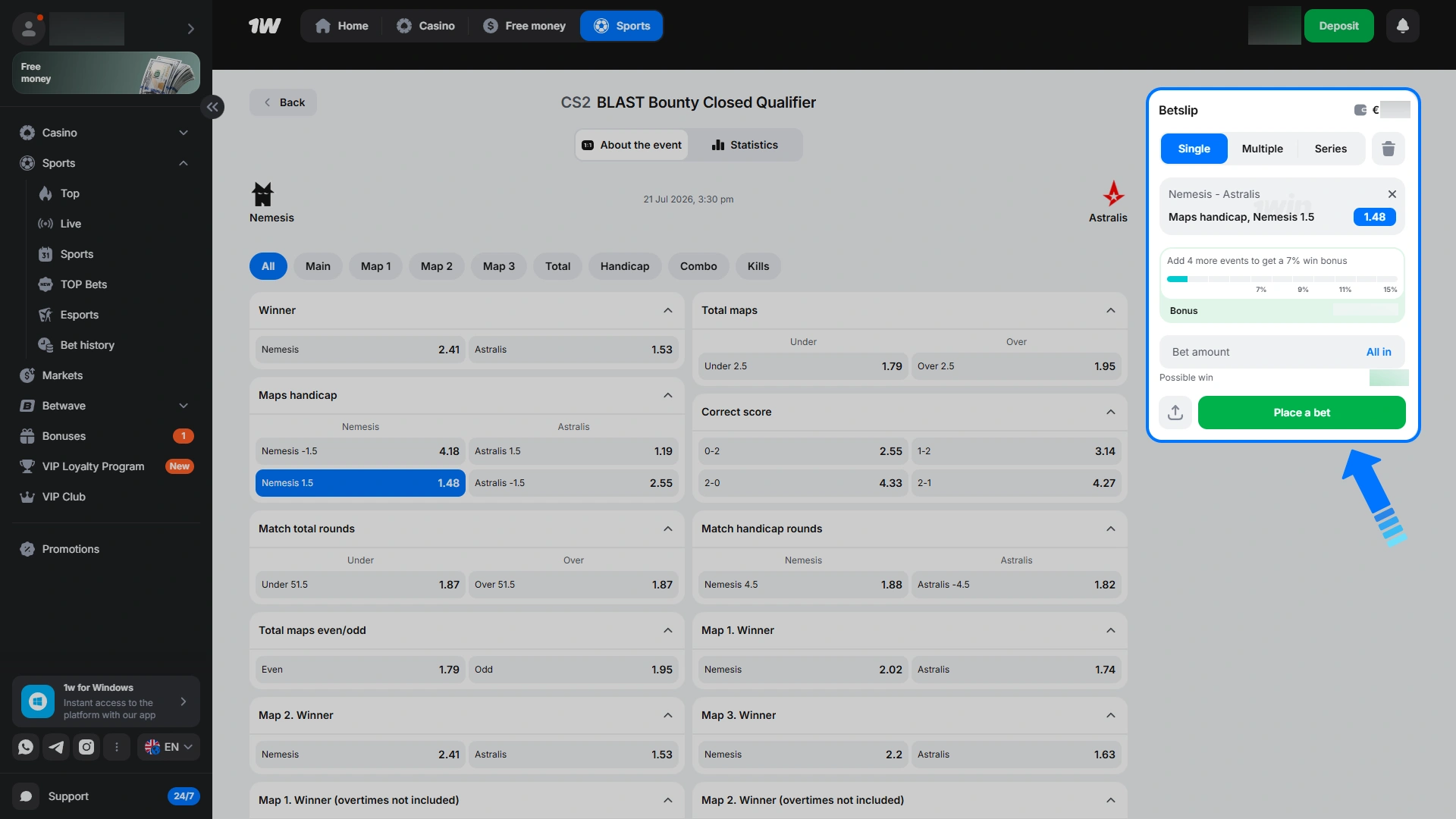Viewport: 1456px width, 819px height.
Task: Open Support chat
Action: tap(106, 796)
